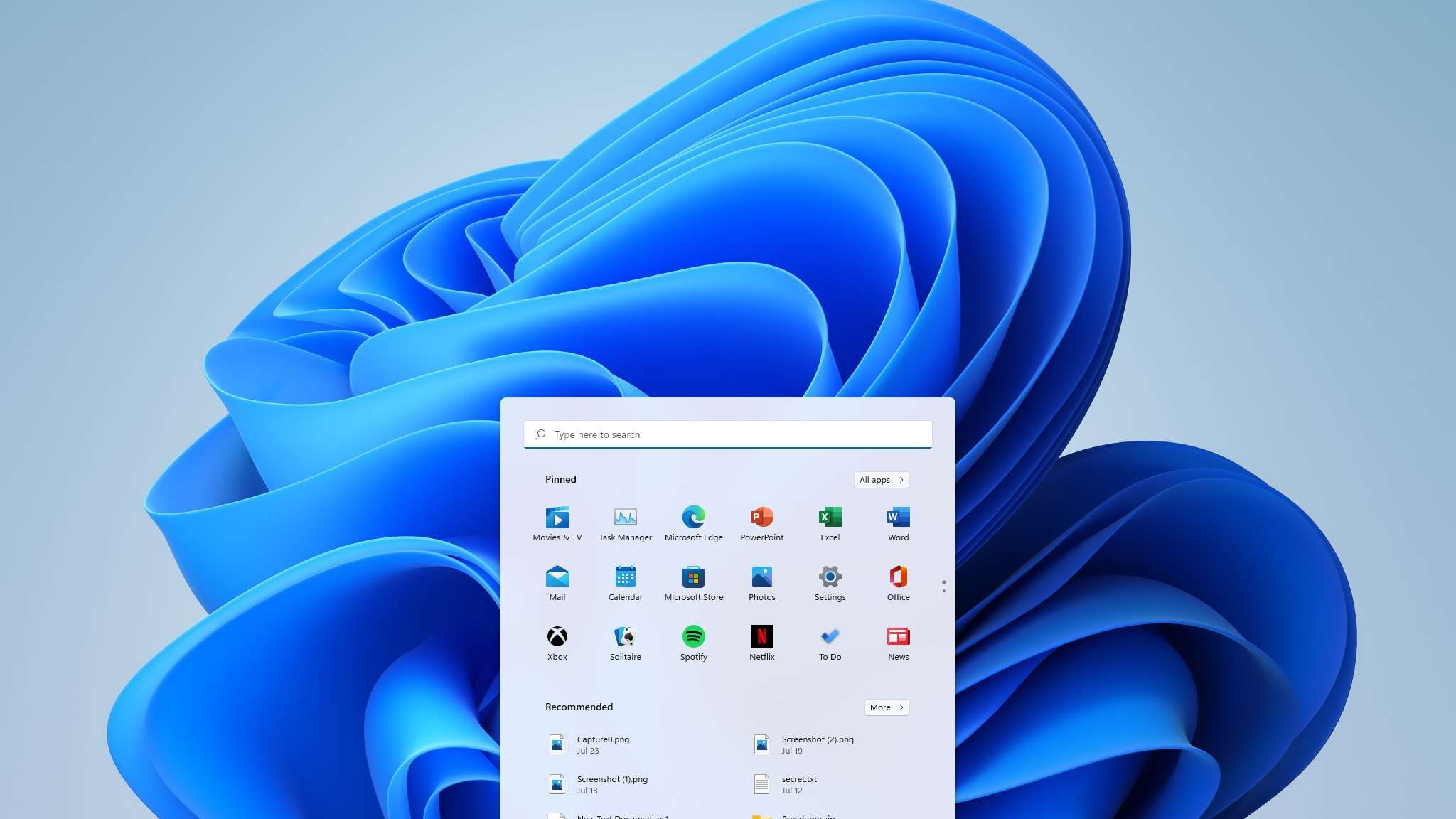Open the To Do app

(x=830, y=643)
